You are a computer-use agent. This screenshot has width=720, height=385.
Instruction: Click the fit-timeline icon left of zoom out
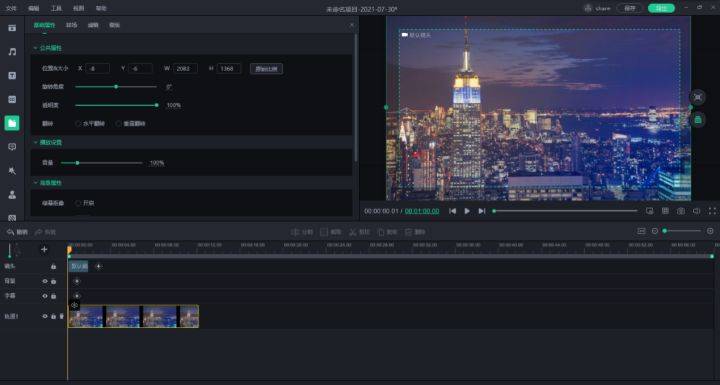pyautogui.click(x=641, y=231)
